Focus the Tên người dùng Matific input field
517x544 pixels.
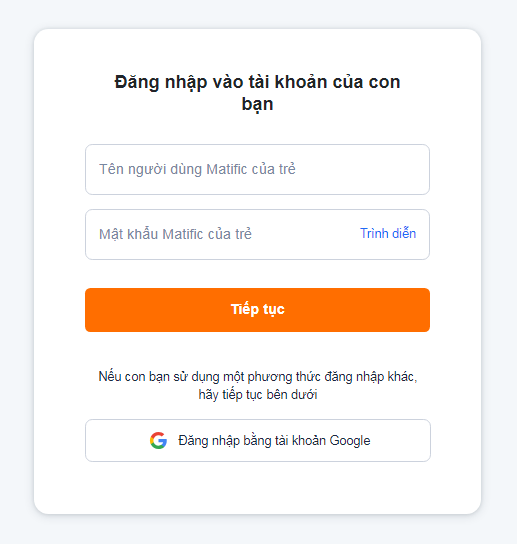(x=257, y=170)
